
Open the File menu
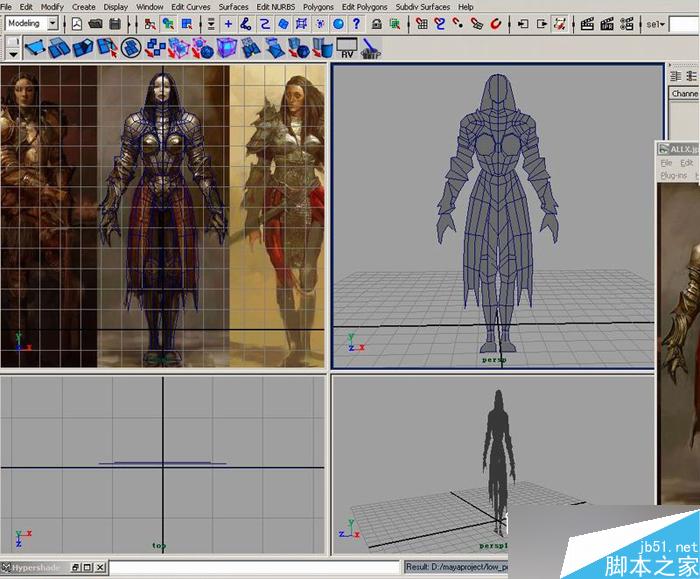coord(6,7)
